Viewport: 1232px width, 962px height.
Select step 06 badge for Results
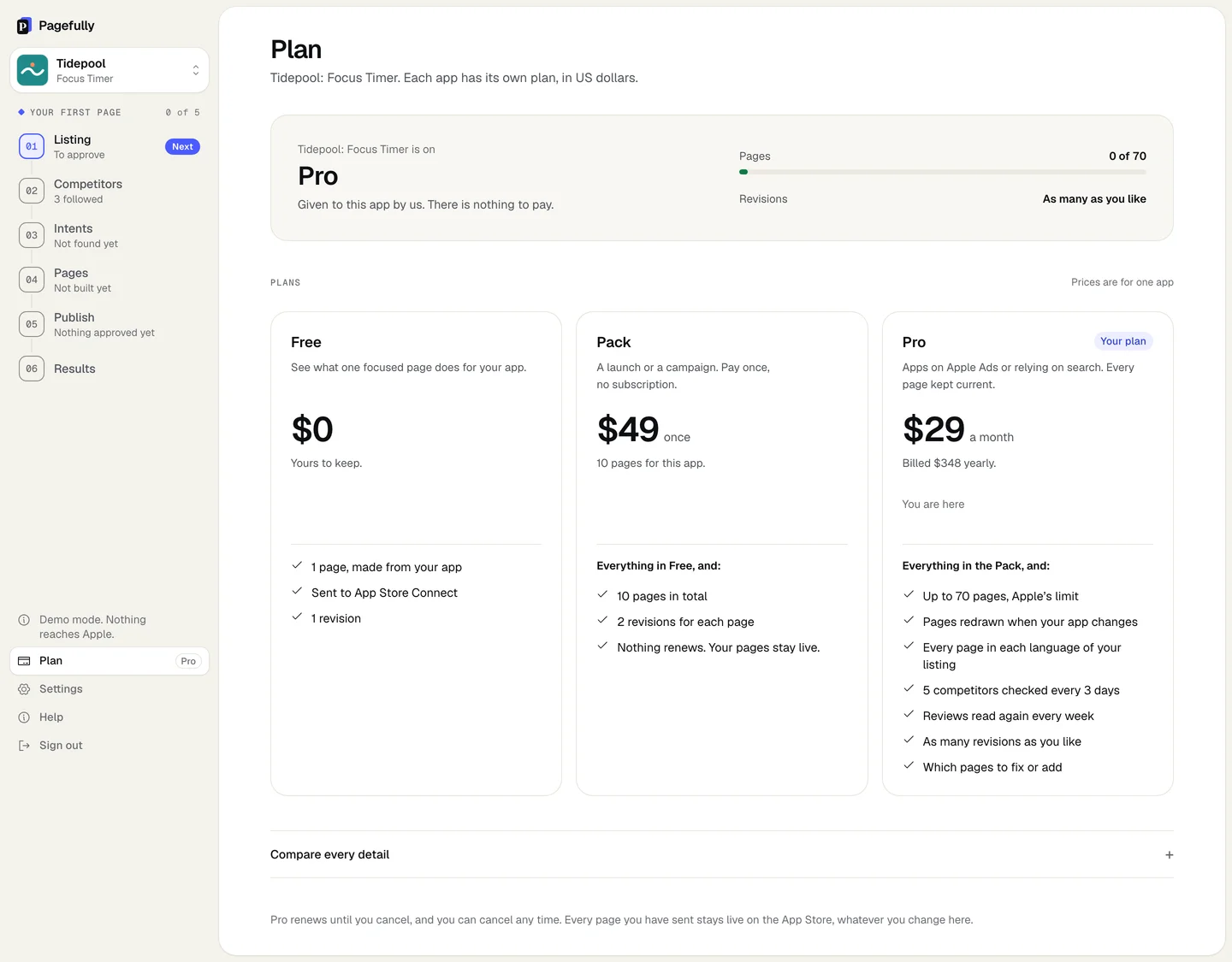[32, 369]
